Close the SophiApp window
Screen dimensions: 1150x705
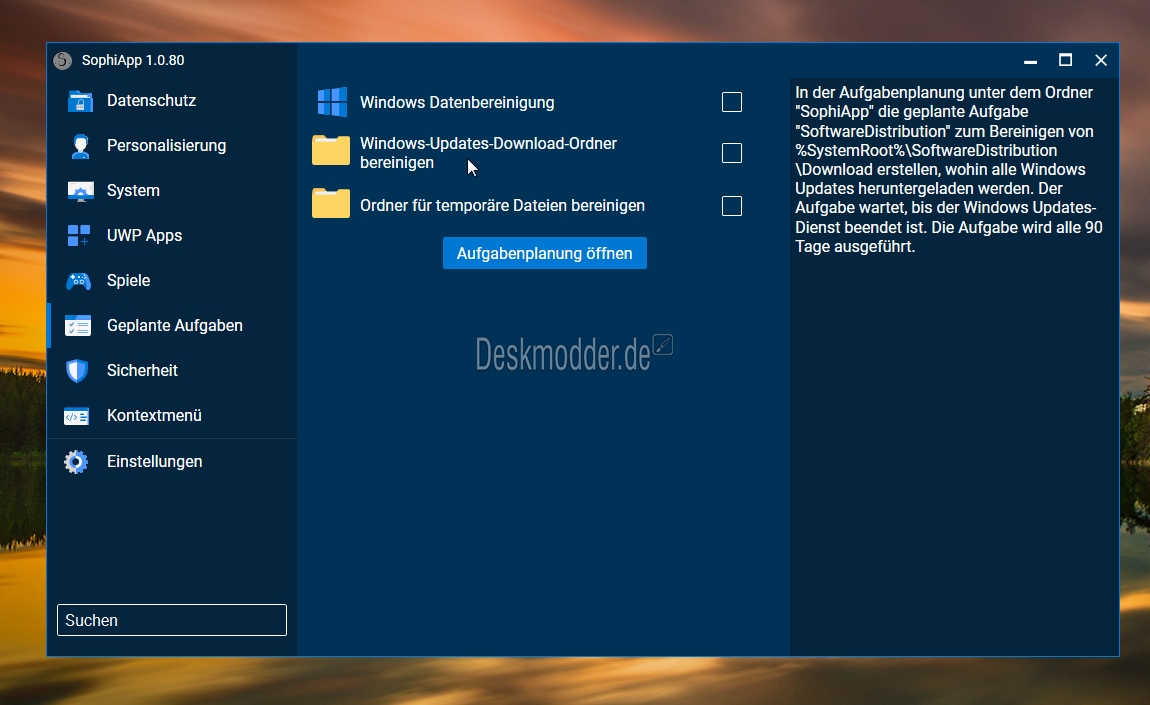point(1101,60)
